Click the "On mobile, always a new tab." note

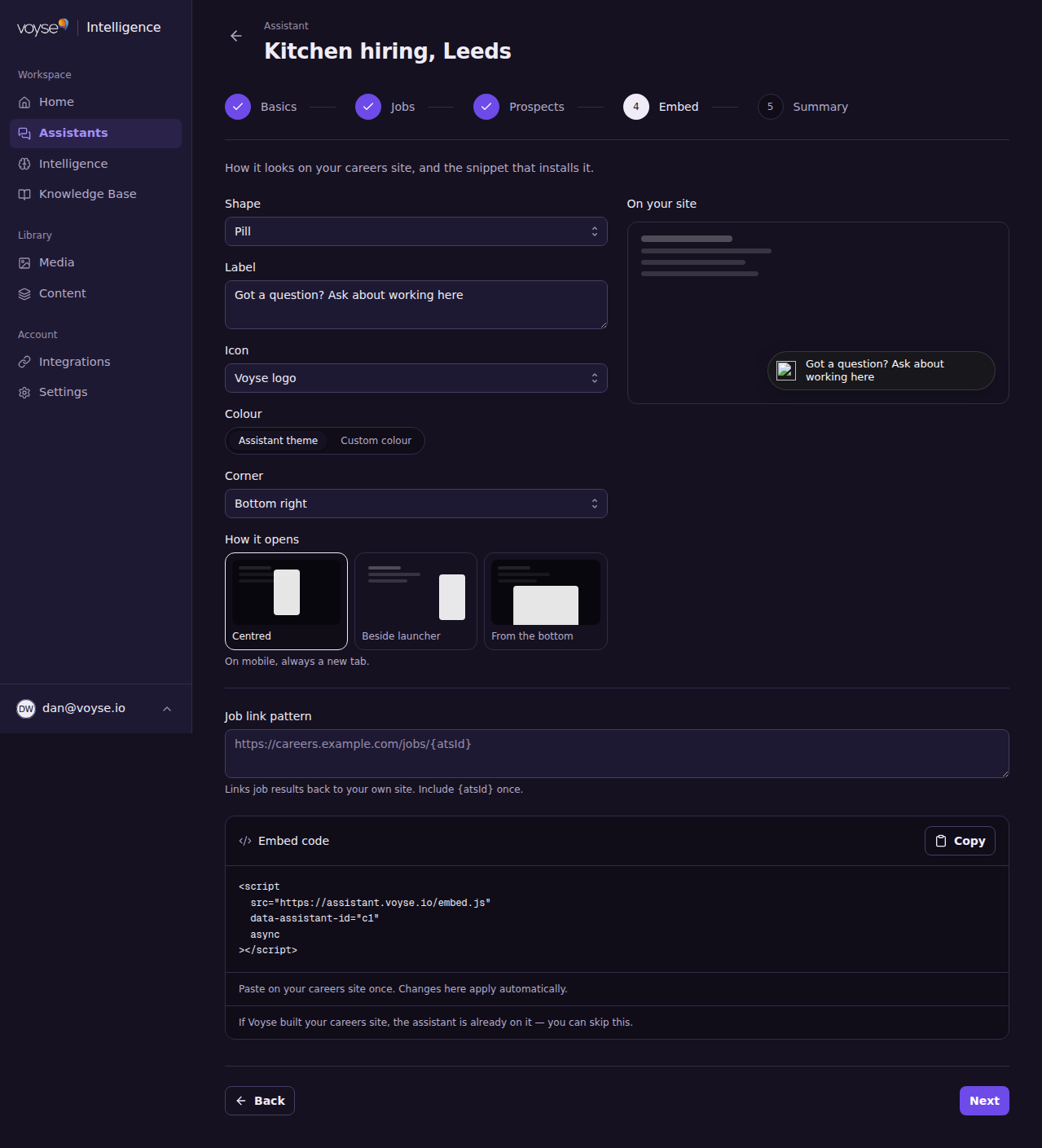(297, 662)
